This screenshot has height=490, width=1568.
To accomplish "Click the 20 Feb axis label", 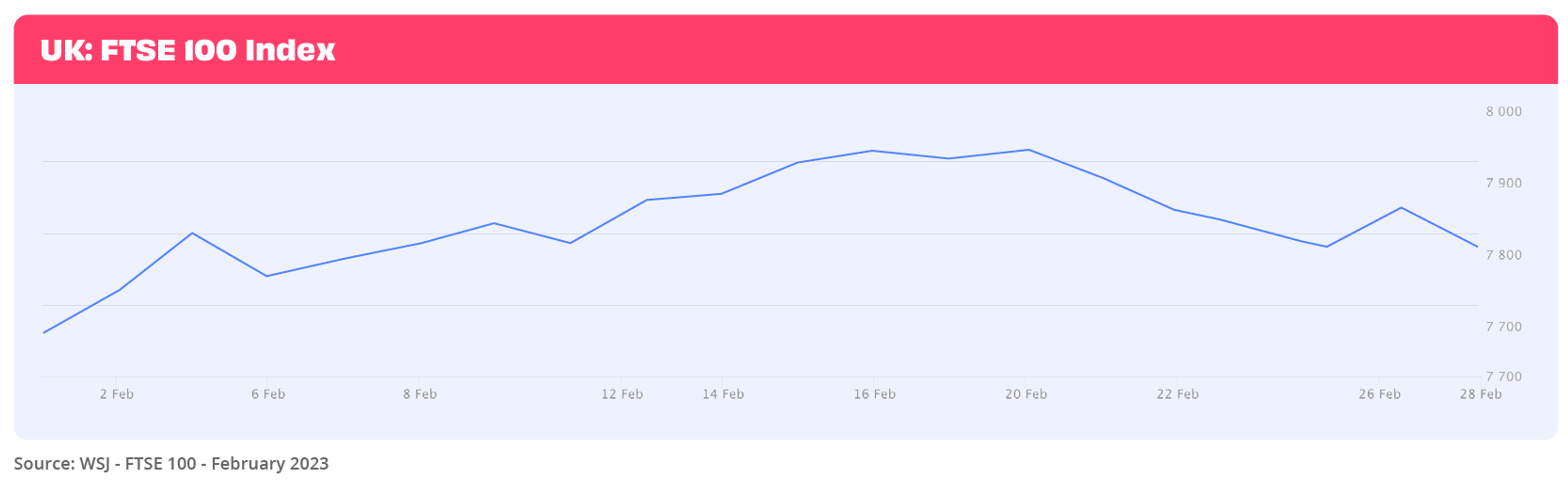I will 1026,394.
